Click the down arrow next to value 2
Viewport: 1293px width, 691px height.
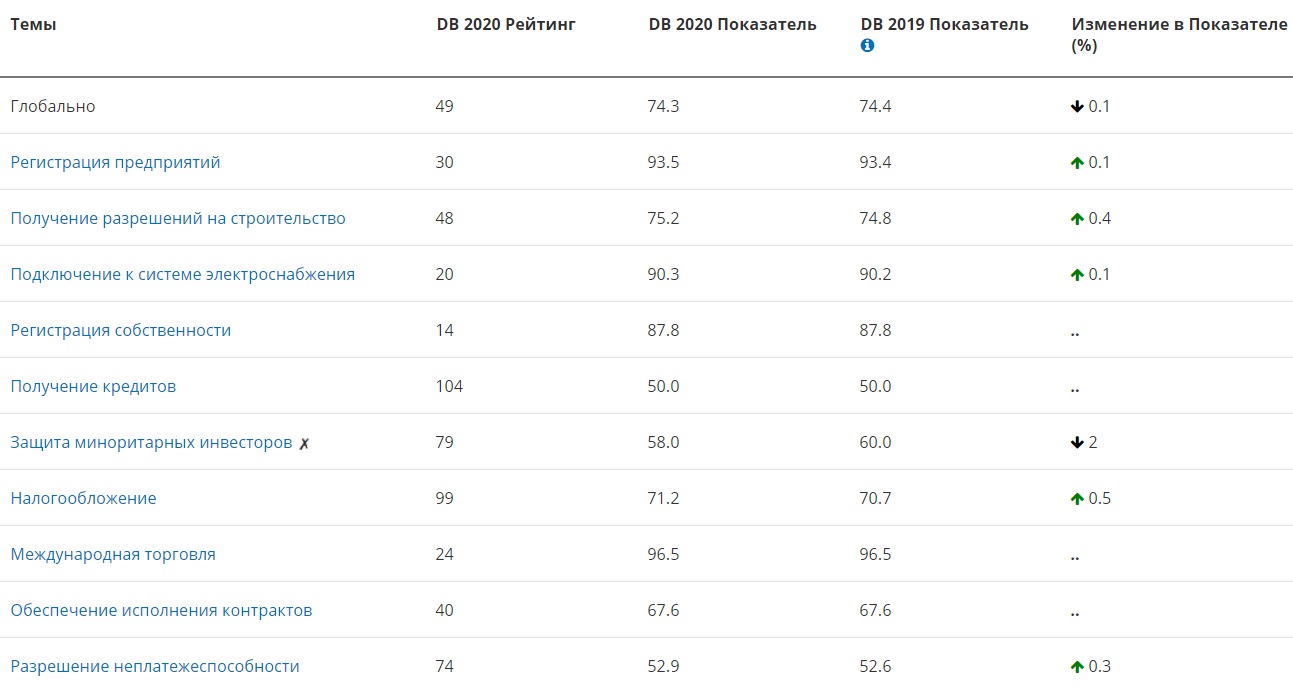click(x=1077, y=443)
